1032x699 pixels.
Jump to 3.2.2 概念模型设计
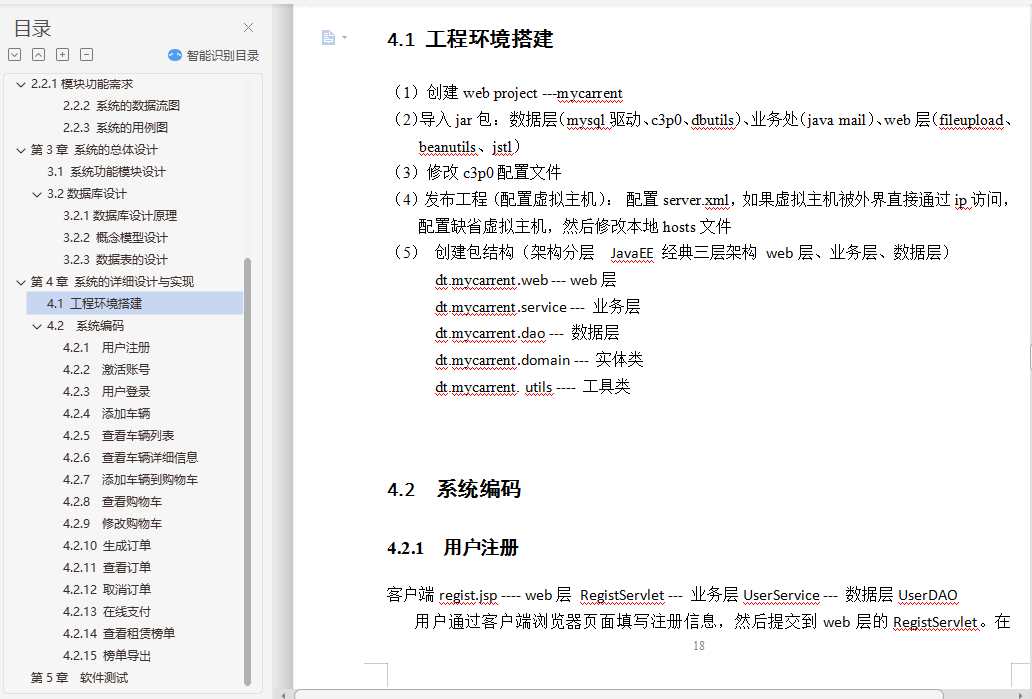(x=115, y=238)
